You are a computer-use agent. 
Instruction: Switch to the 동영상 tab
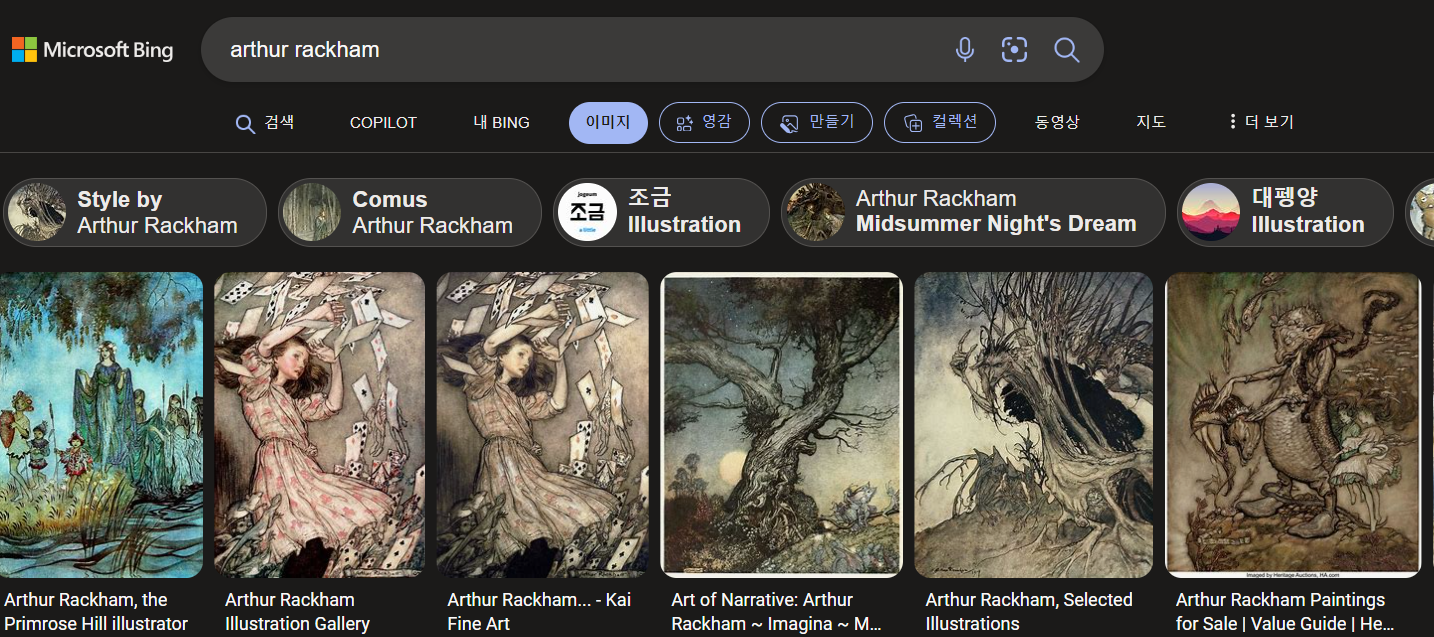pos(1057,123)
